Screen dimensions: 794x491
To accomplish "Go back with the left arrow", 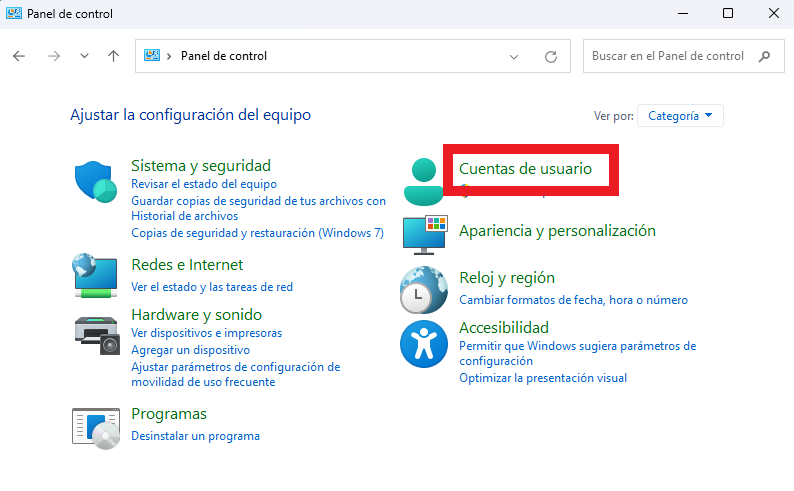I will (x=19, y=56).
